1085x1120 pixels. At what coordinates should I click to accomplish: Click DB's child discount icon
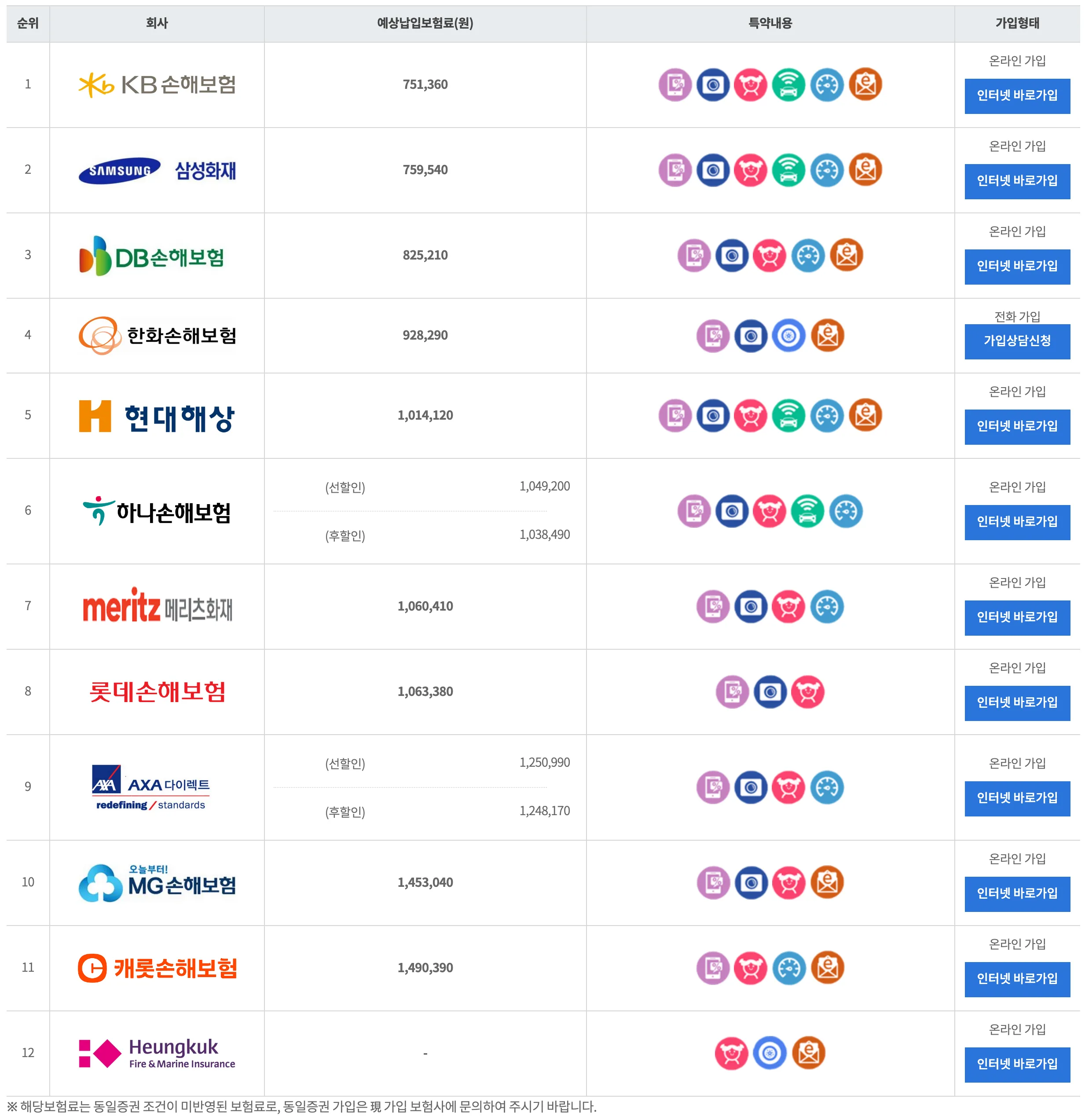point(769,256)
